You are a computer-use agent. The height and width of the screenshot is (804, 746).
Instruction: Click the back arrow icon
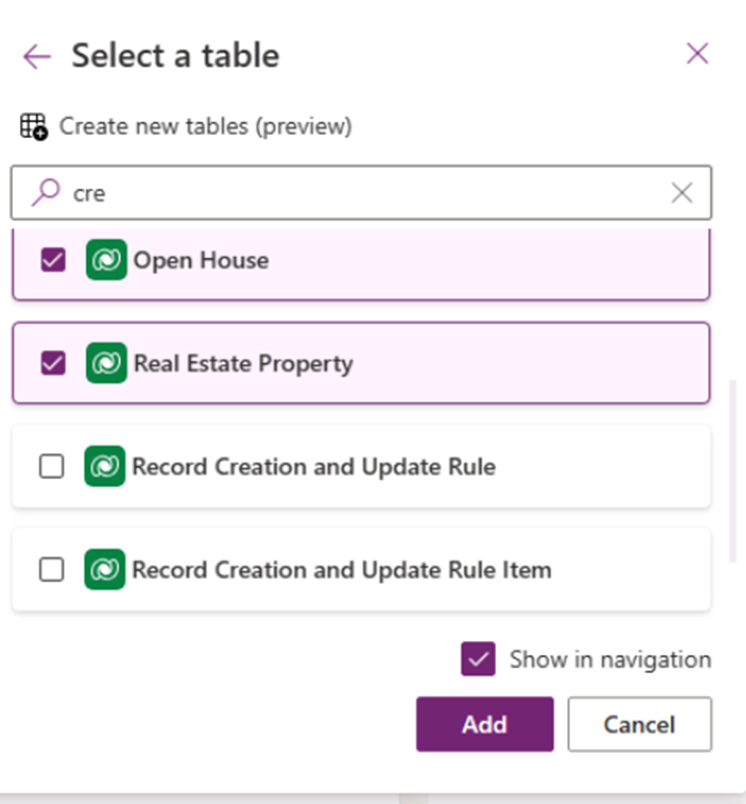37,56
